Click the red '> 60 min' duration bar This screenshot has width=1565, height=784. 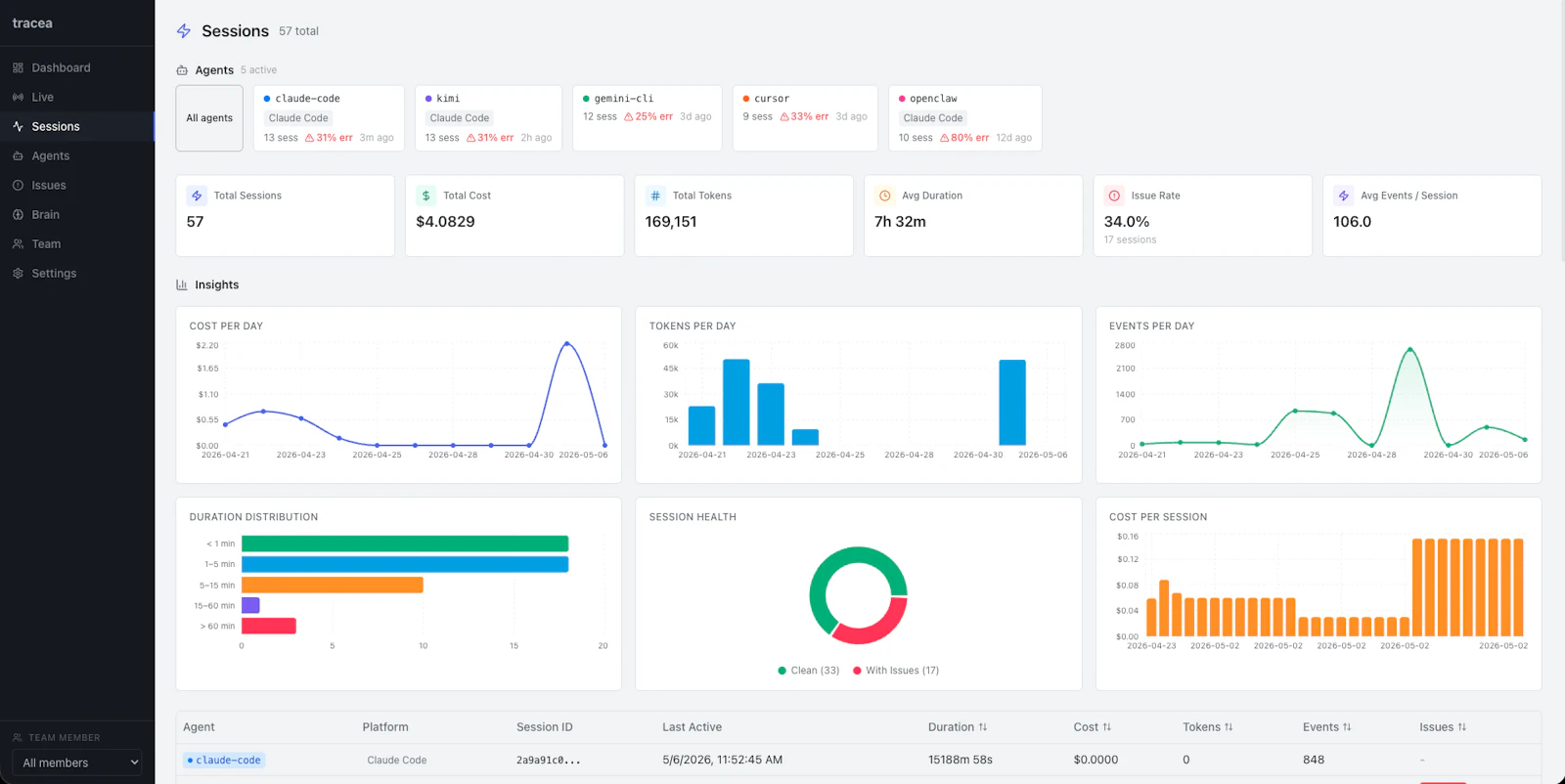click(269, 626)
